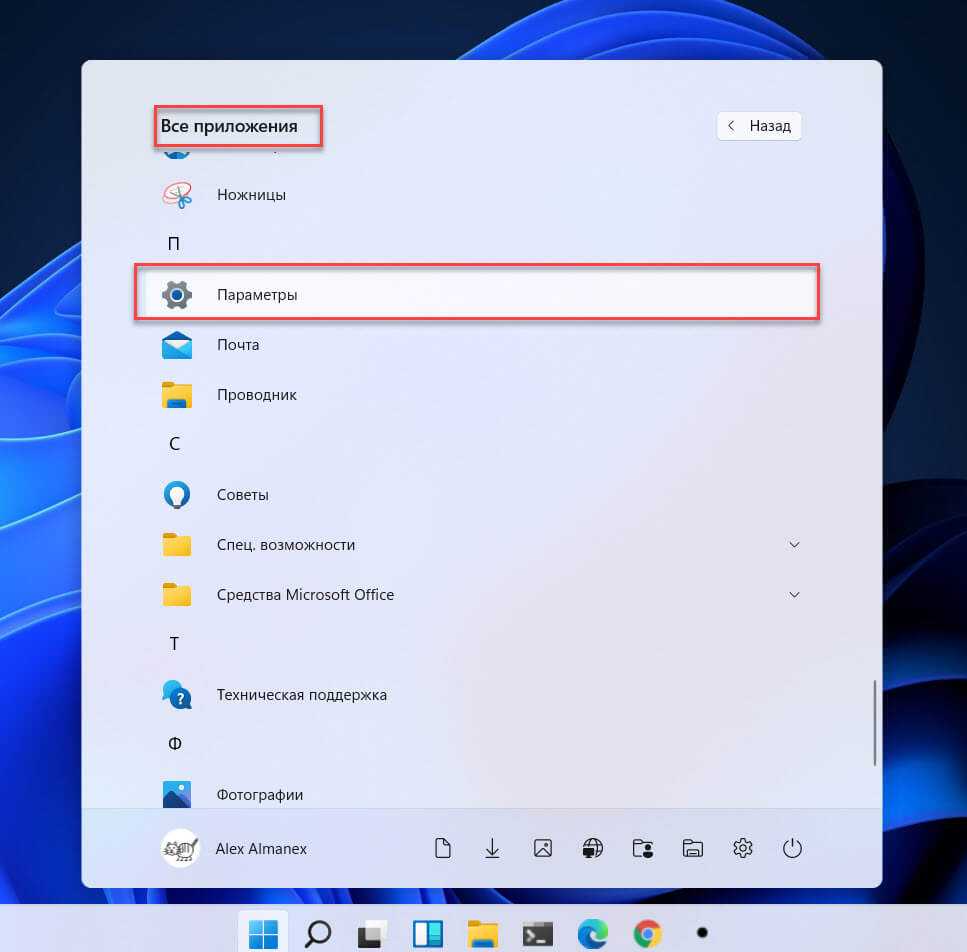Expand the Спец. возможности folder
This screenshot has height=952, width=967.
click(794, 545)
